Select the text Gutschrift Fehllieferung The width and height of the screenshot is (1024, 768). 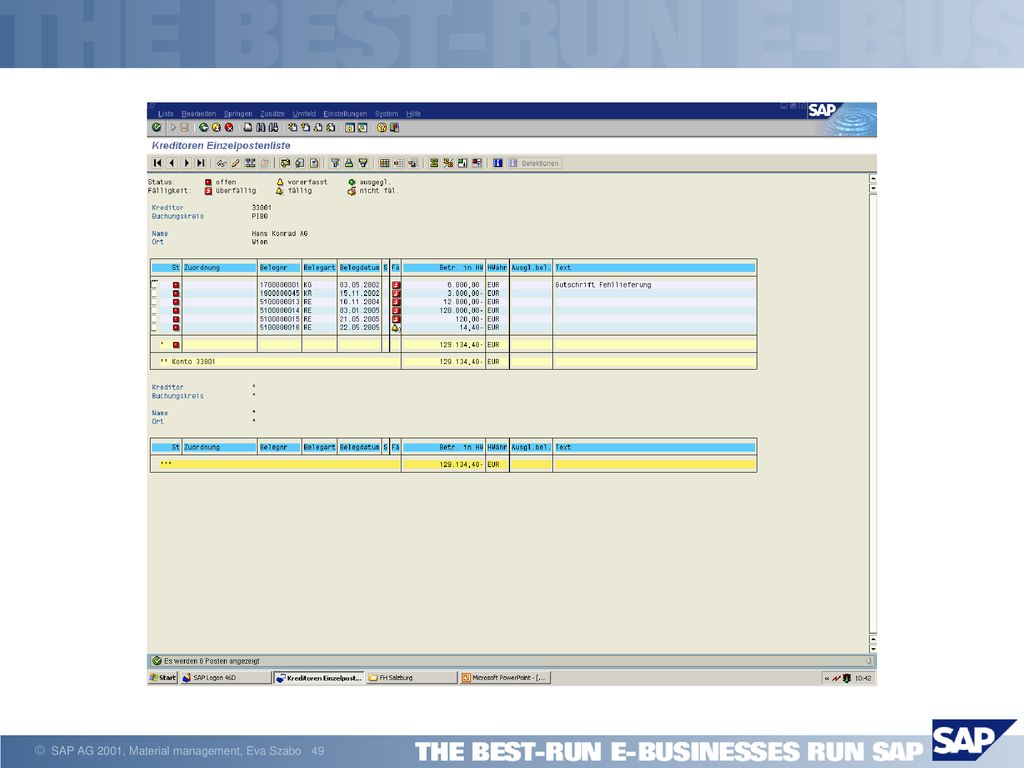pyautogui.click(x=603, y=285)
